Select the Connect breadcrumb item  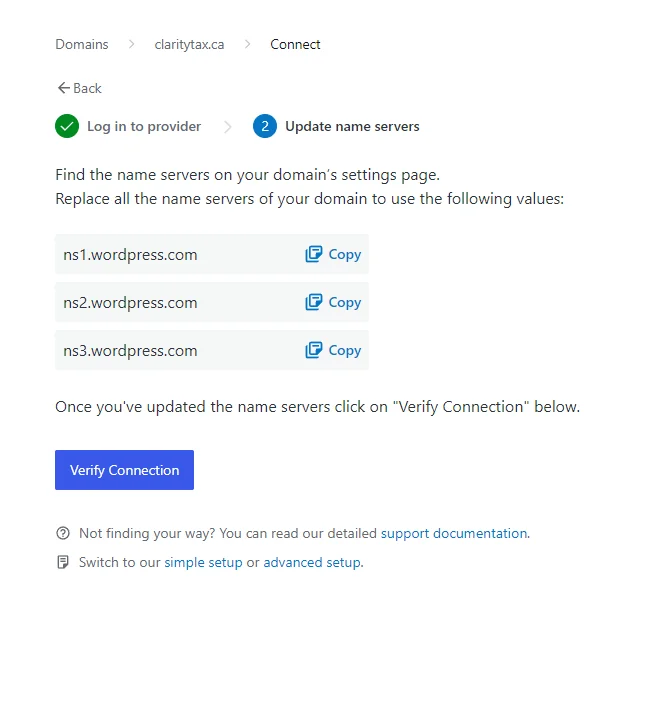click(295, 44)
